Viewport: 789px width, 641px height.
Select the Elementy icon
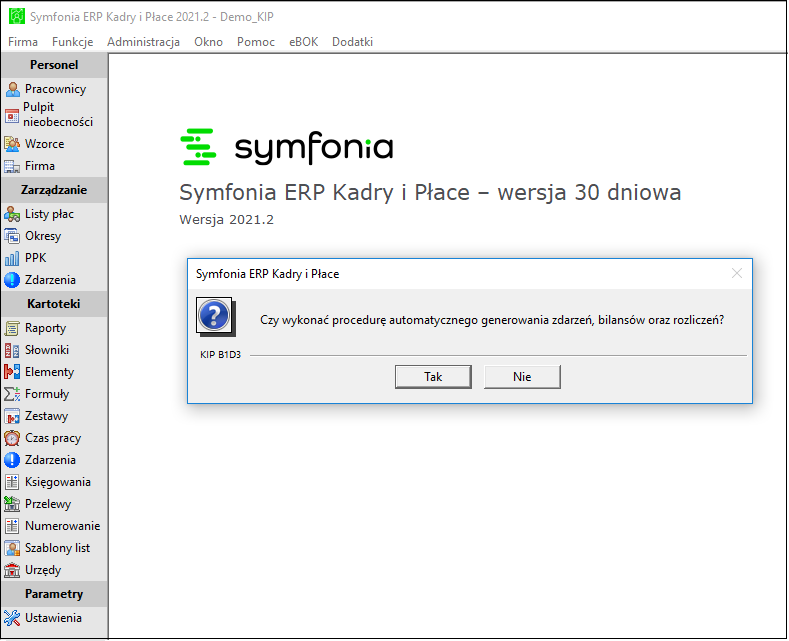[x=12, y=372]
